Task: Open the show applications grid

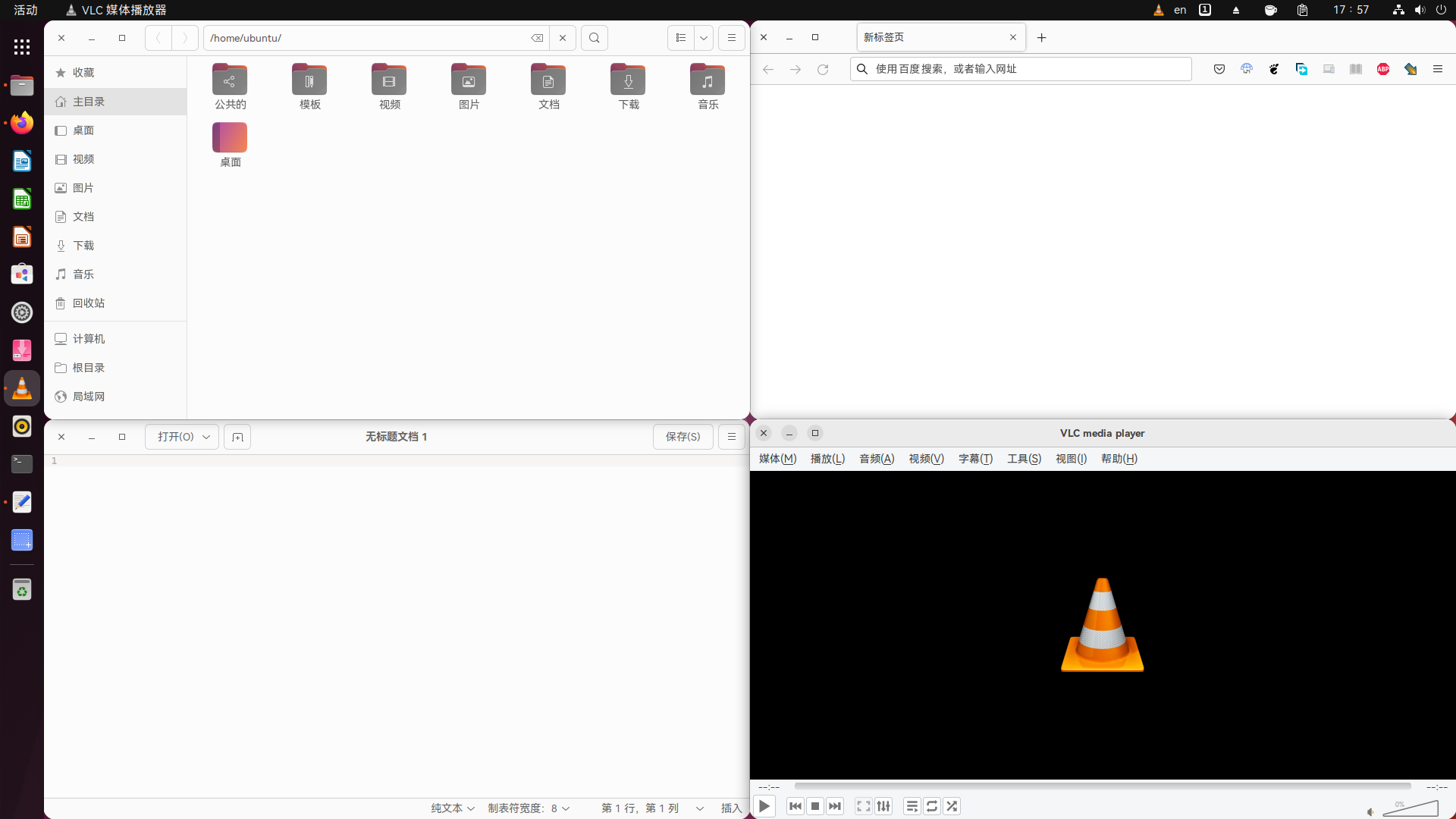Action: 22,47
